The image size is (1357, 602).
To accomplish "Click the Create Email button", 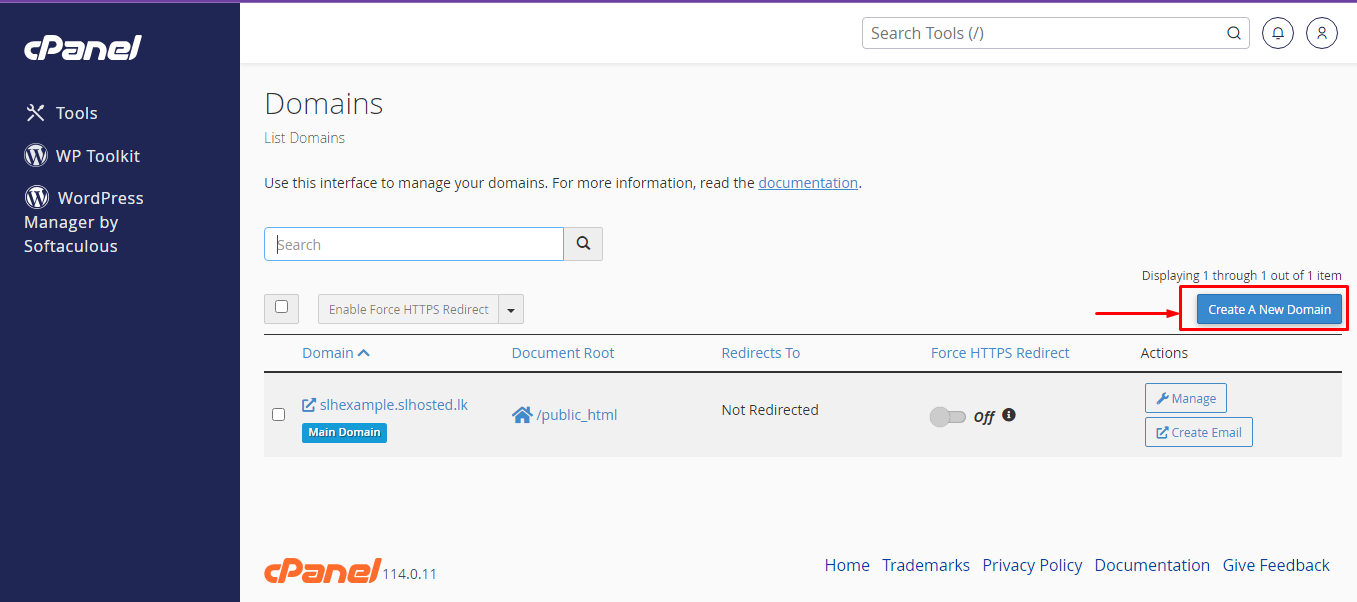I will coord(1198,432).
